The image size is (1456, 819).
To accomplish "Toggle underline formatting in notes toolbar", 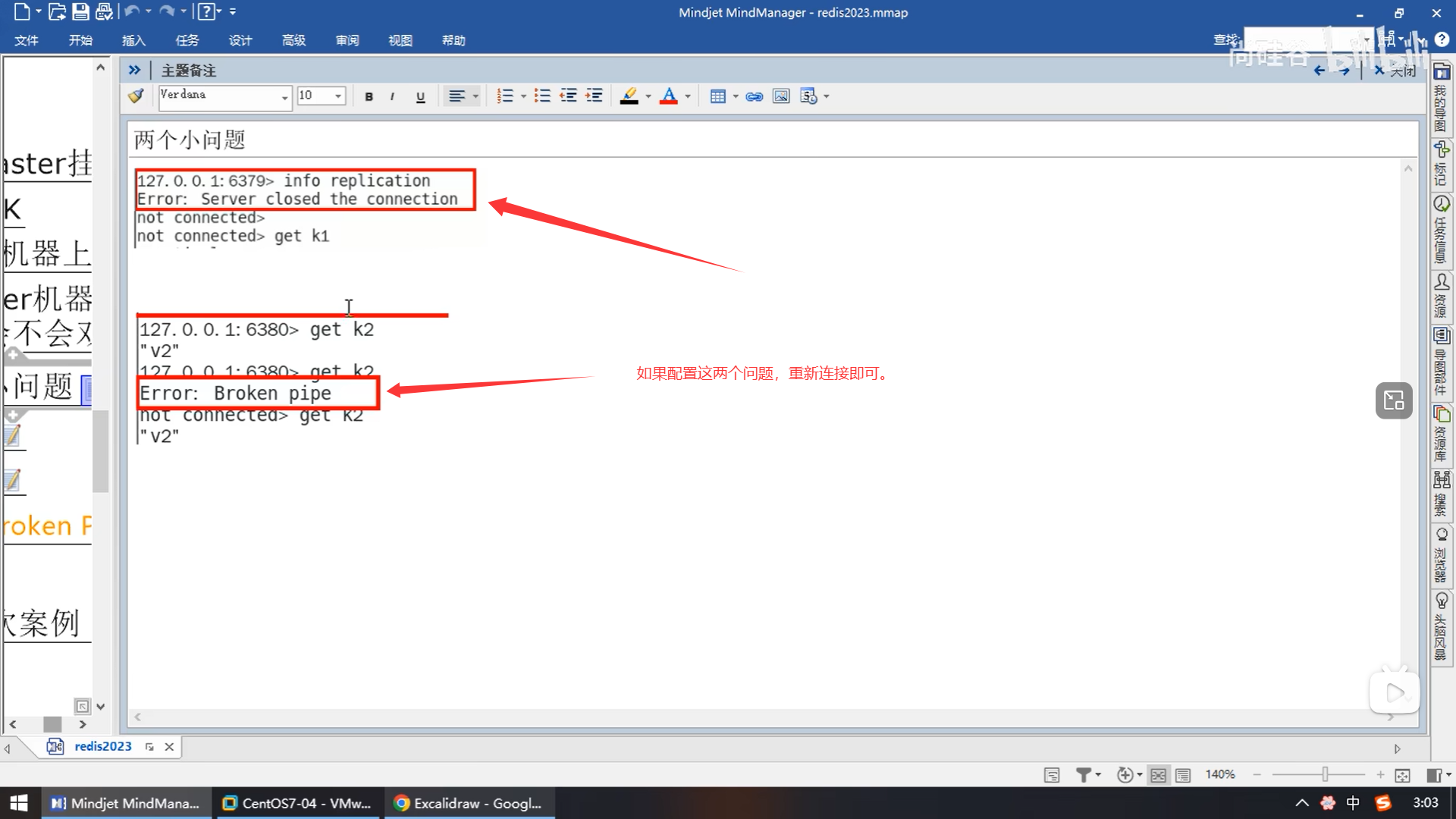I will tap(420, 96).
